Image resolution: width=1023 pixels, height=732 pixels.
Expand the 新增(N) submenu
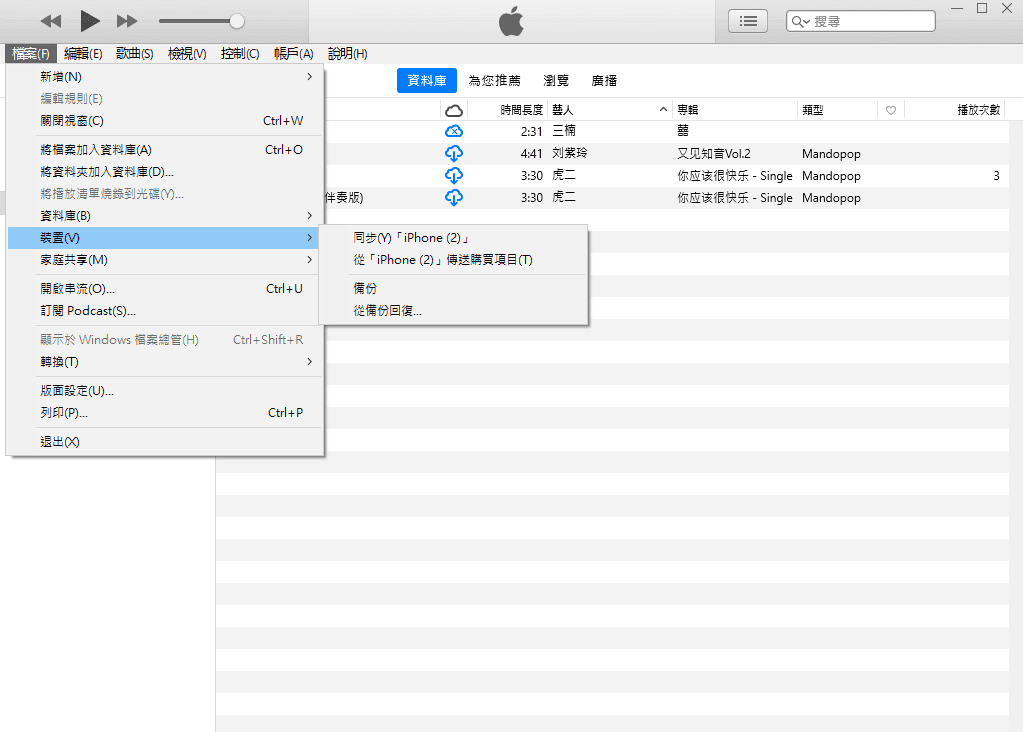click(165, 77)
